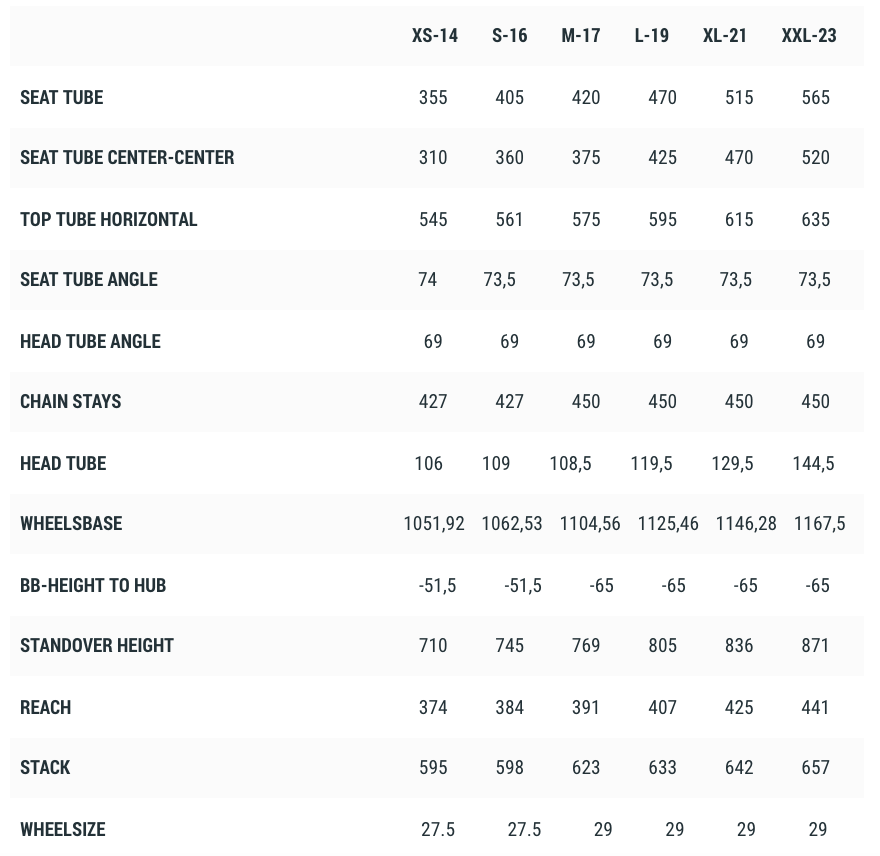Click the WHEELSBASE row label
This screenshot has height=856, width=880.
71,524
